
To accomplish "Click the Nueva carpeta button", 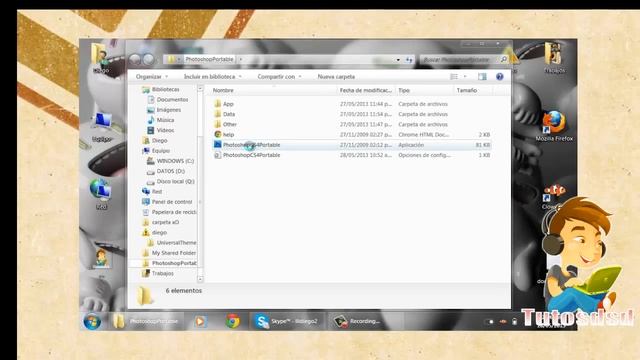I will [x=336, y=77].
